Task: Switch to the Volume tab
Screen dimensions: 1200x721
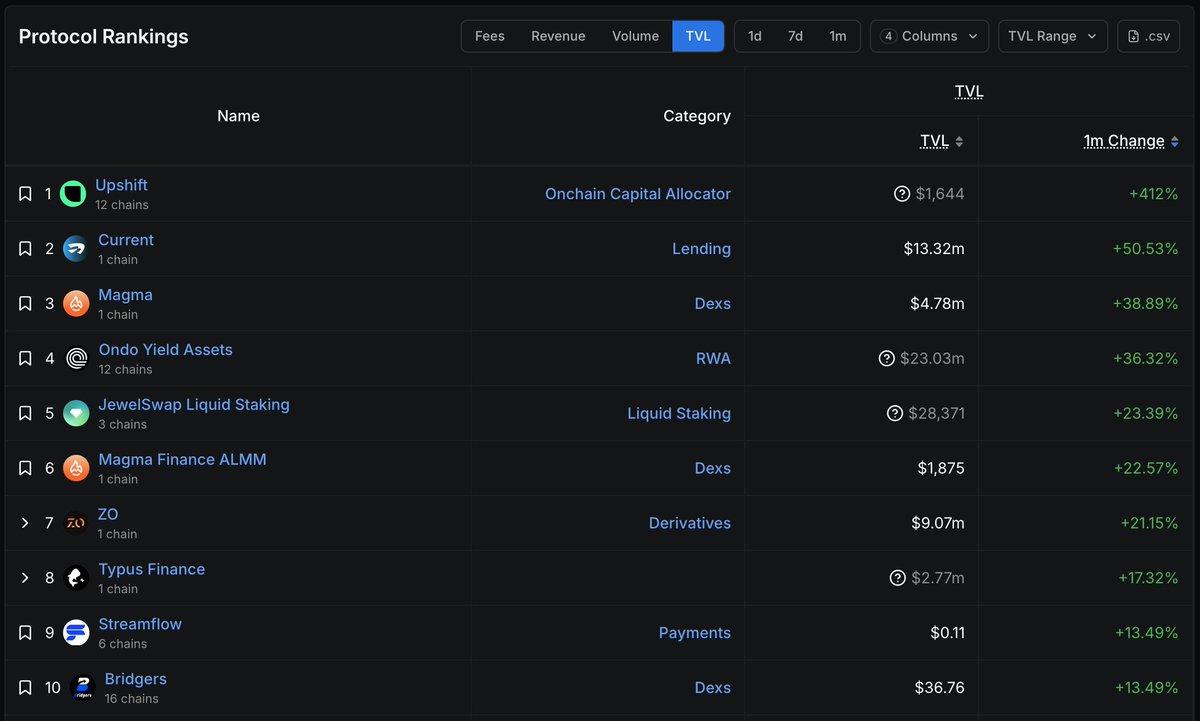Action: pyautogui.click(x=635, y=36)
